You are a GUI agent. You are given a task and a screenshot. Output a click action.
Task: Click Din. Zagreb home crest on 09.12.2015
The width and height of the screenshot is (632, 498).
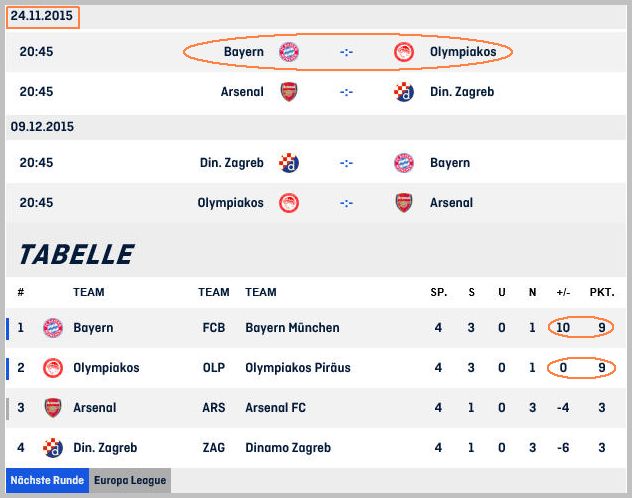[x=289, y=163]
